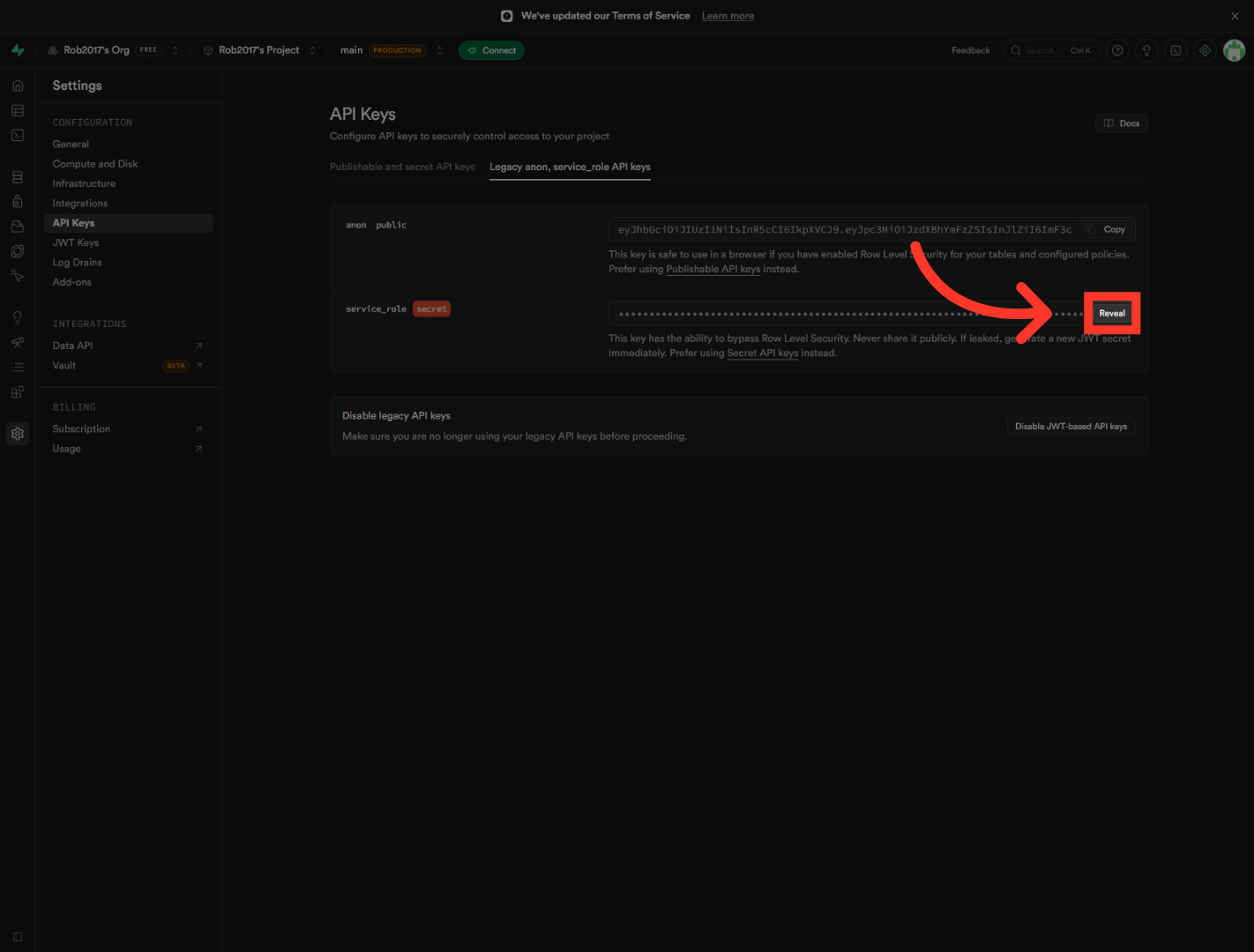The image size is (1254, 952).
Task: Follow the Secret API keys link
Action: pos(762,353)
